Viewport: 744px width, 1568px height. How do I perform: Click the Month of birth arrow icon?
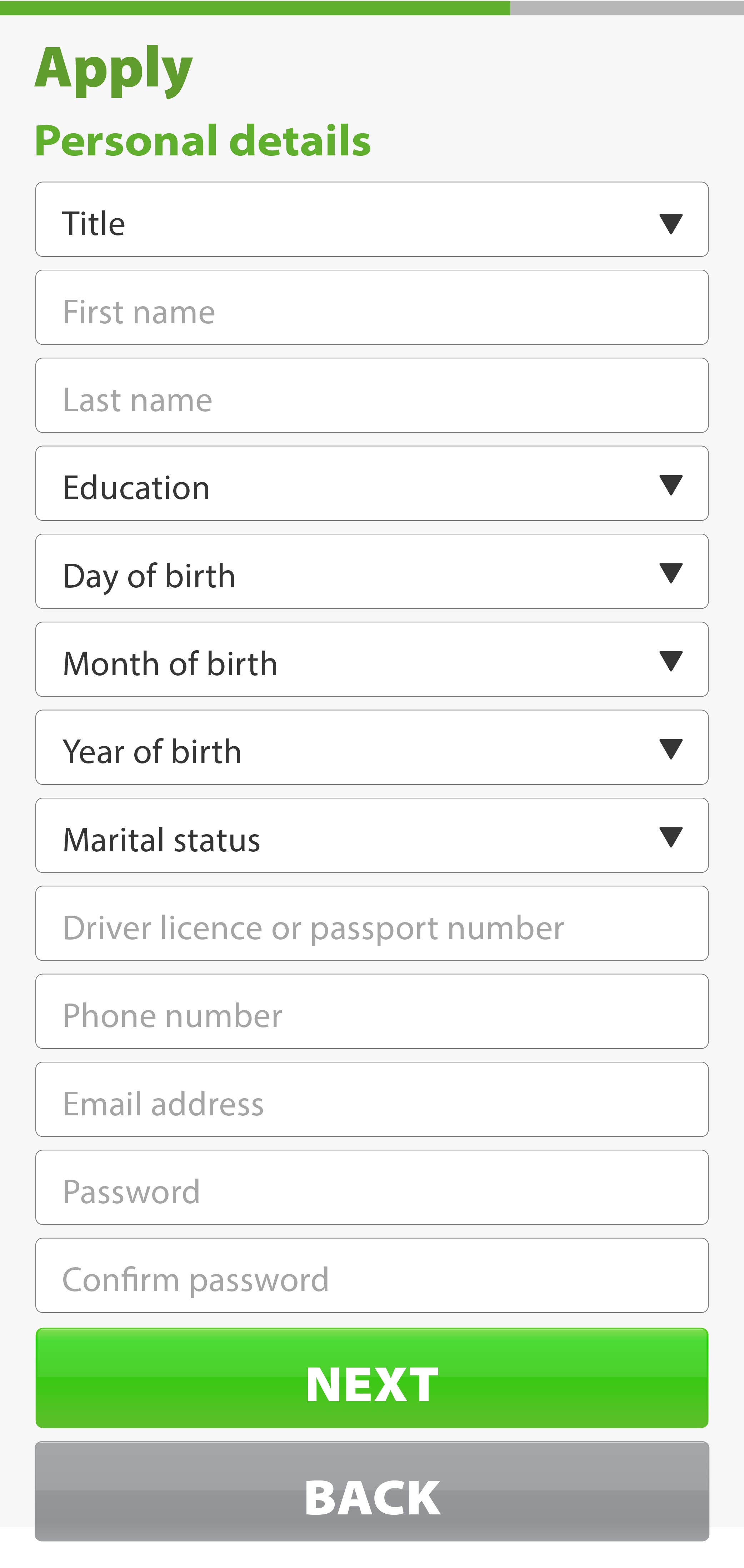coord(670,661)
